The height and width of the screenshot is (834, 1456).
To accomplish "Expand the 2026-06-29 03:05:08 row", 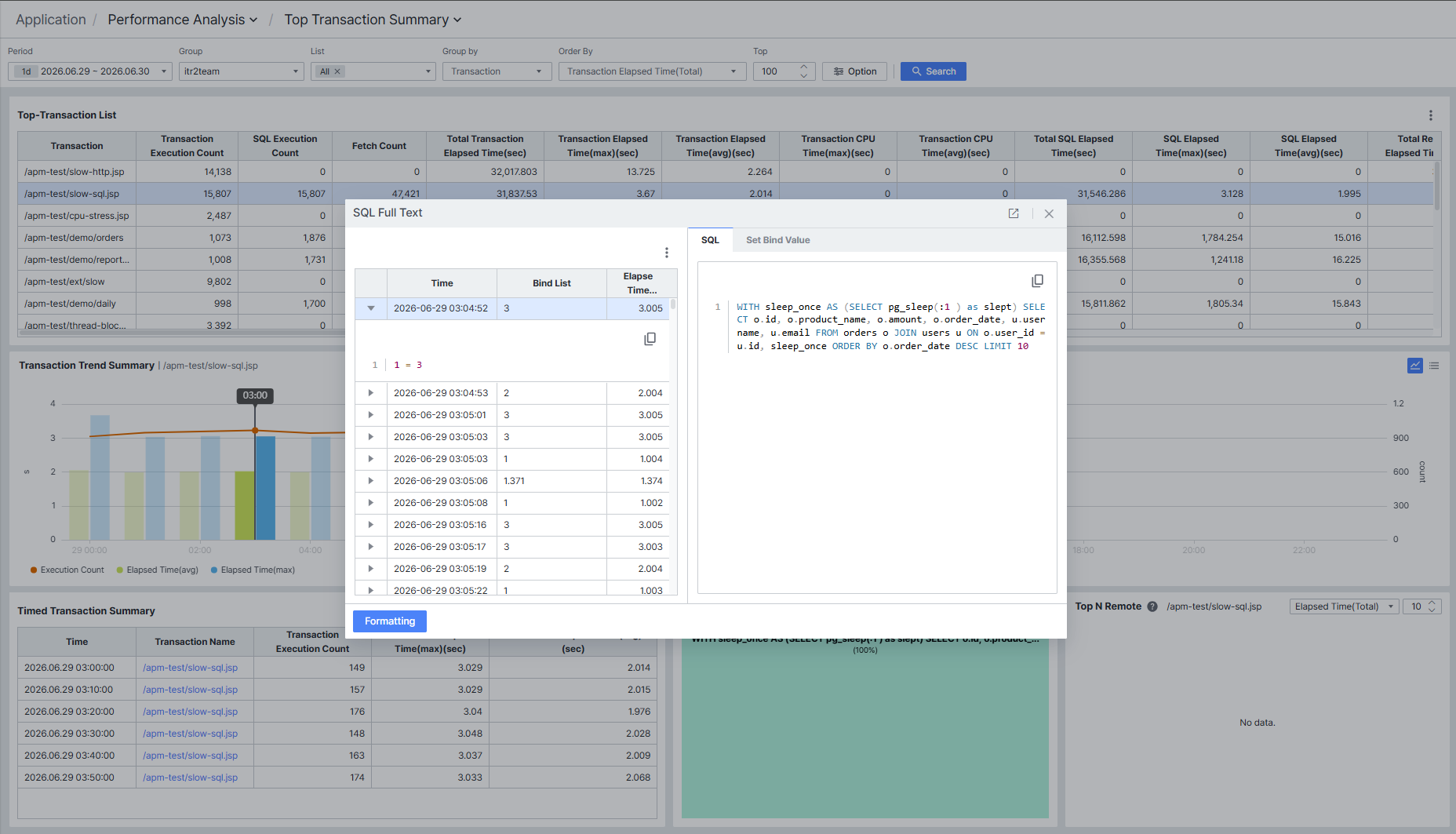I will point(371,503).
